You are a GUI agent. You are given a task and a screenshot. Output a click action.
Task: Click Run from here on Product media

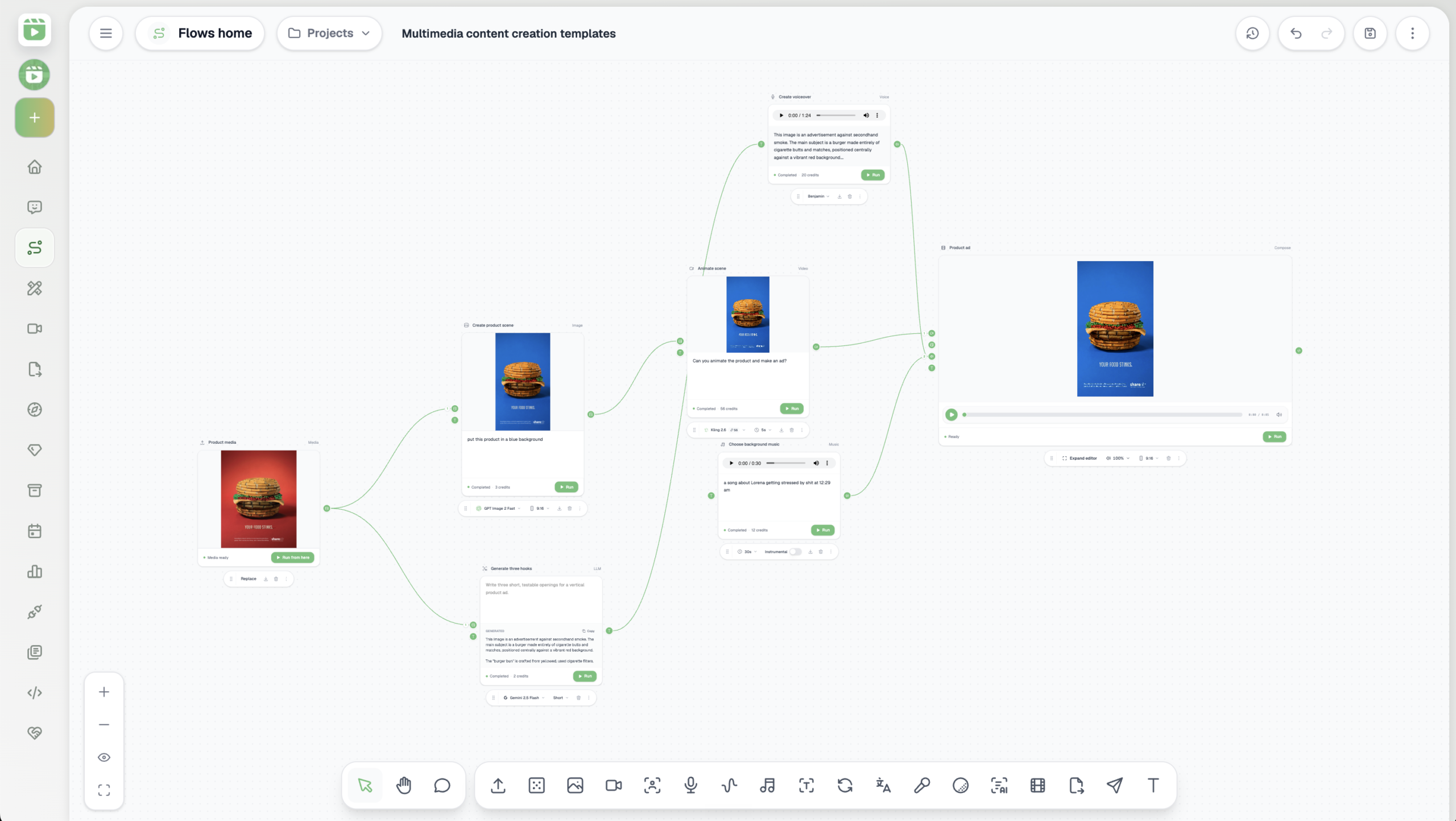tap(293, 558)
